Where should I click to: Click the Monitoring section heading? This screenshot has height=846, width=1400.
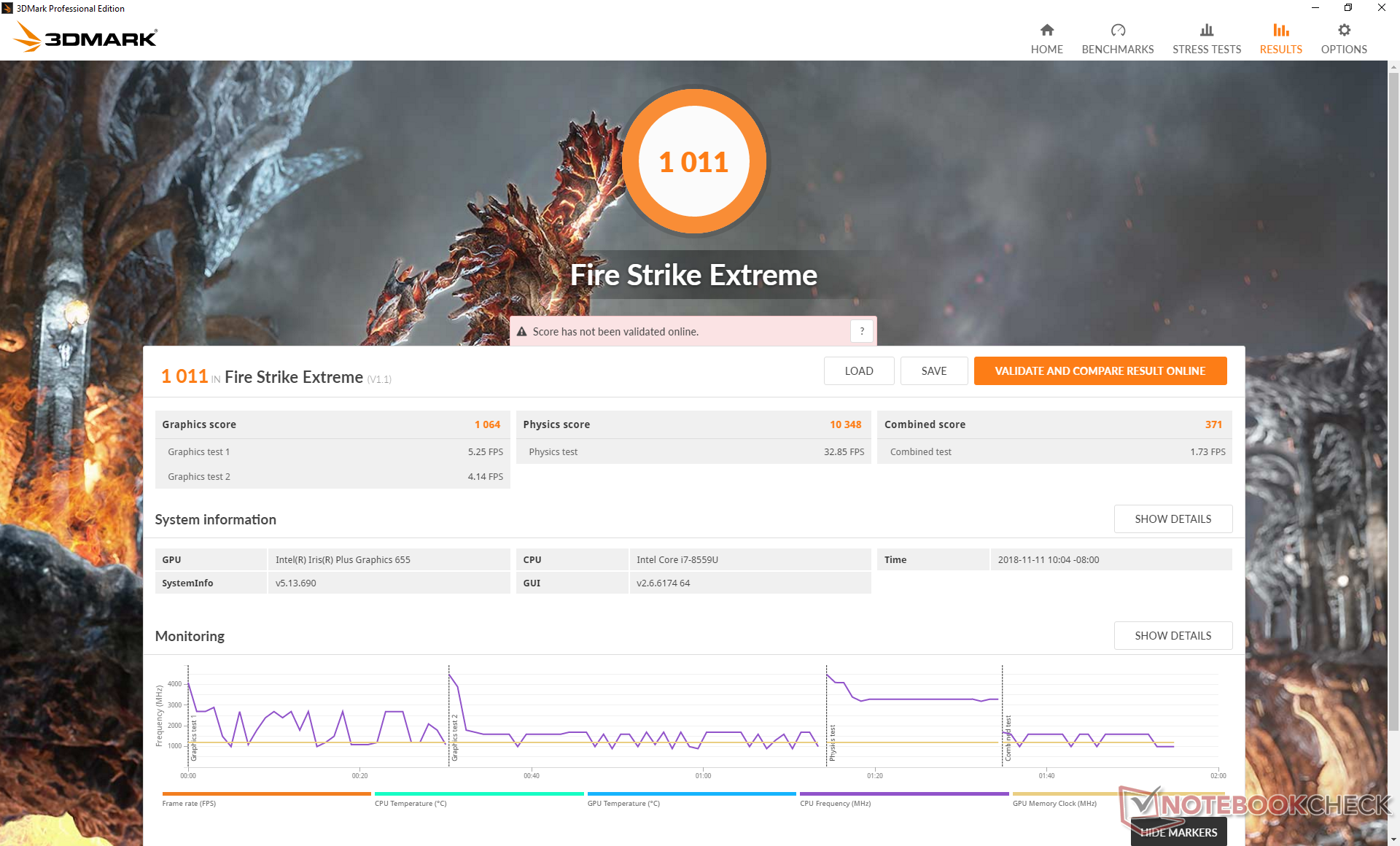pos(190,636)
